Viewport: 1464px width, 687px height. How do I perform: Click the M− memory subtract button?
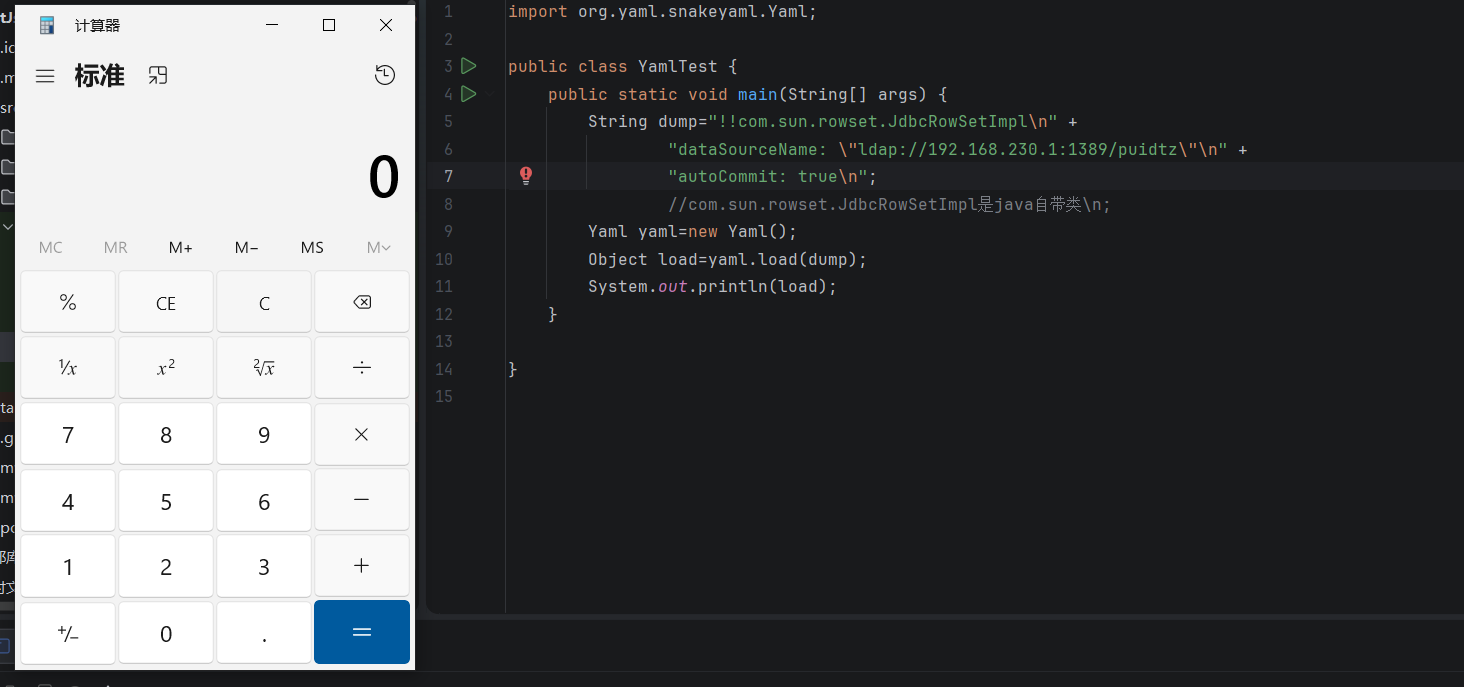coord(247,247)
